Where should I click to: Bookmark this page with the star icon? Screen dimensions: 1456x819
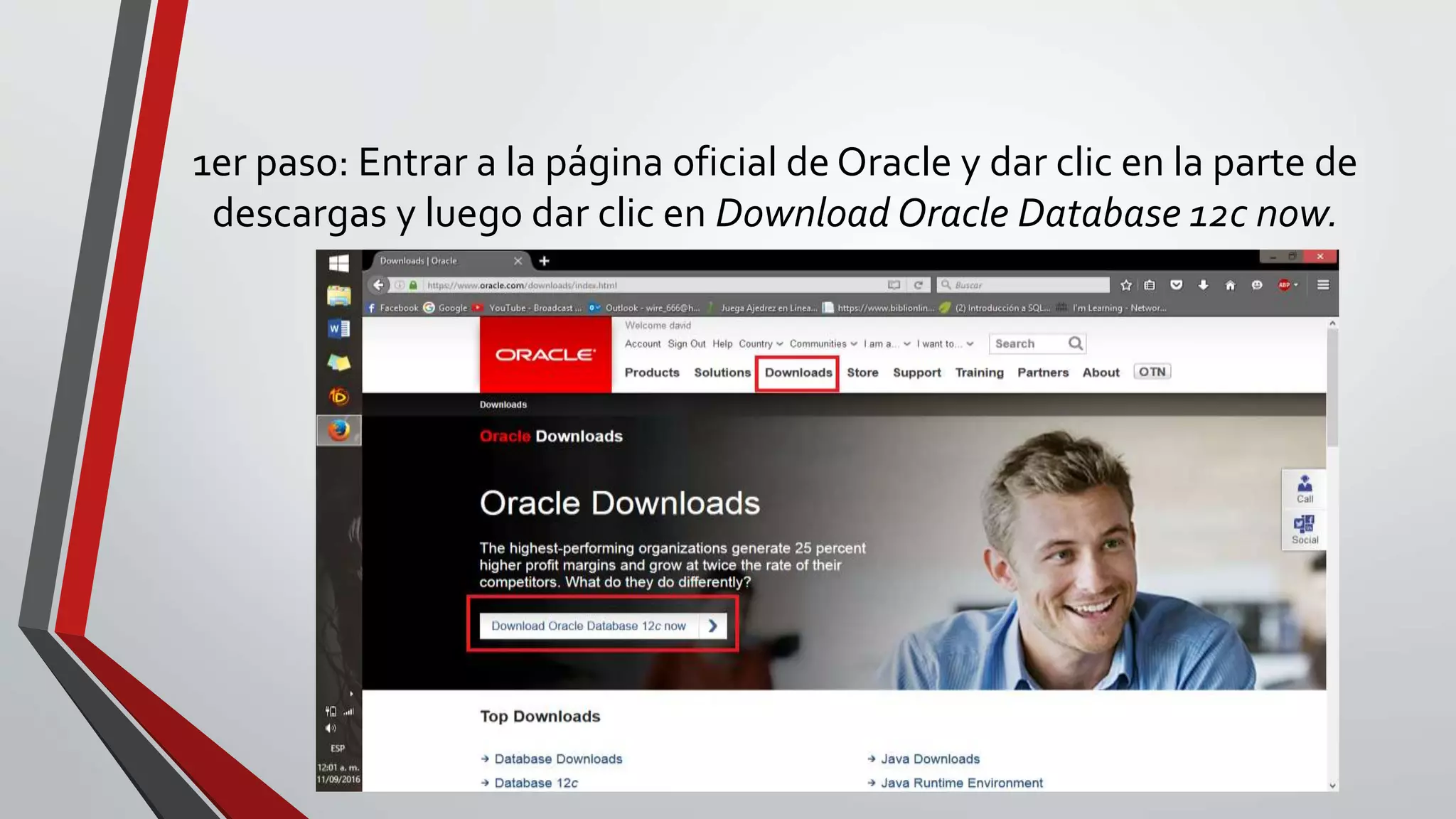click(1126, 285)
